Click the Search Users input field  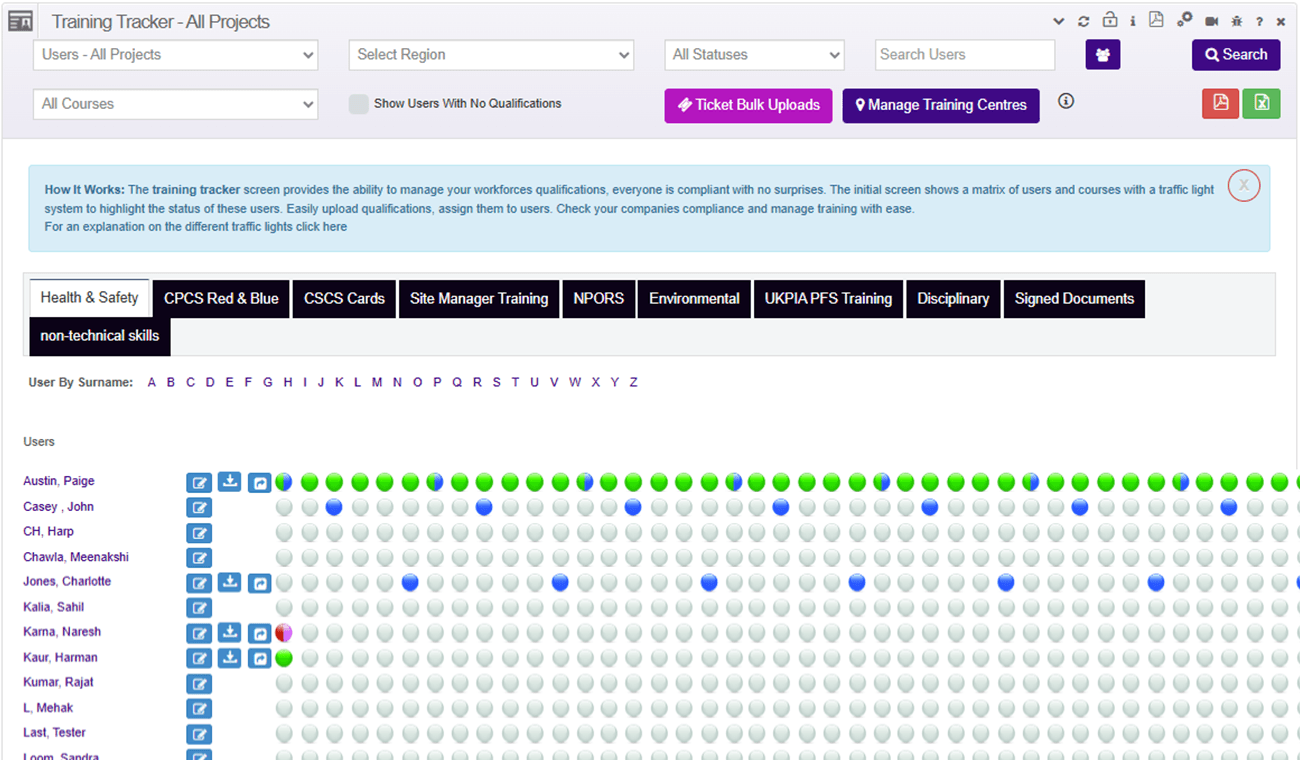(x=964, y=55)
